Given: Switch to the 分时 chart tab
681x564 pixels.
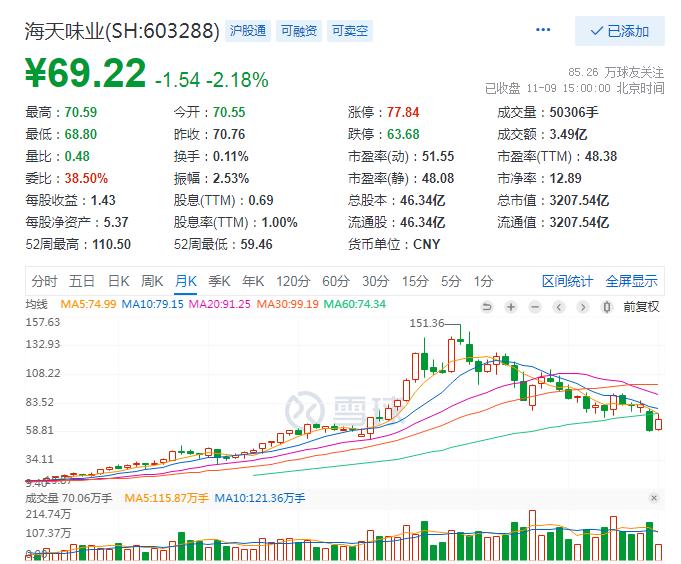Looking at the screenshot, I should click(44, 281).
